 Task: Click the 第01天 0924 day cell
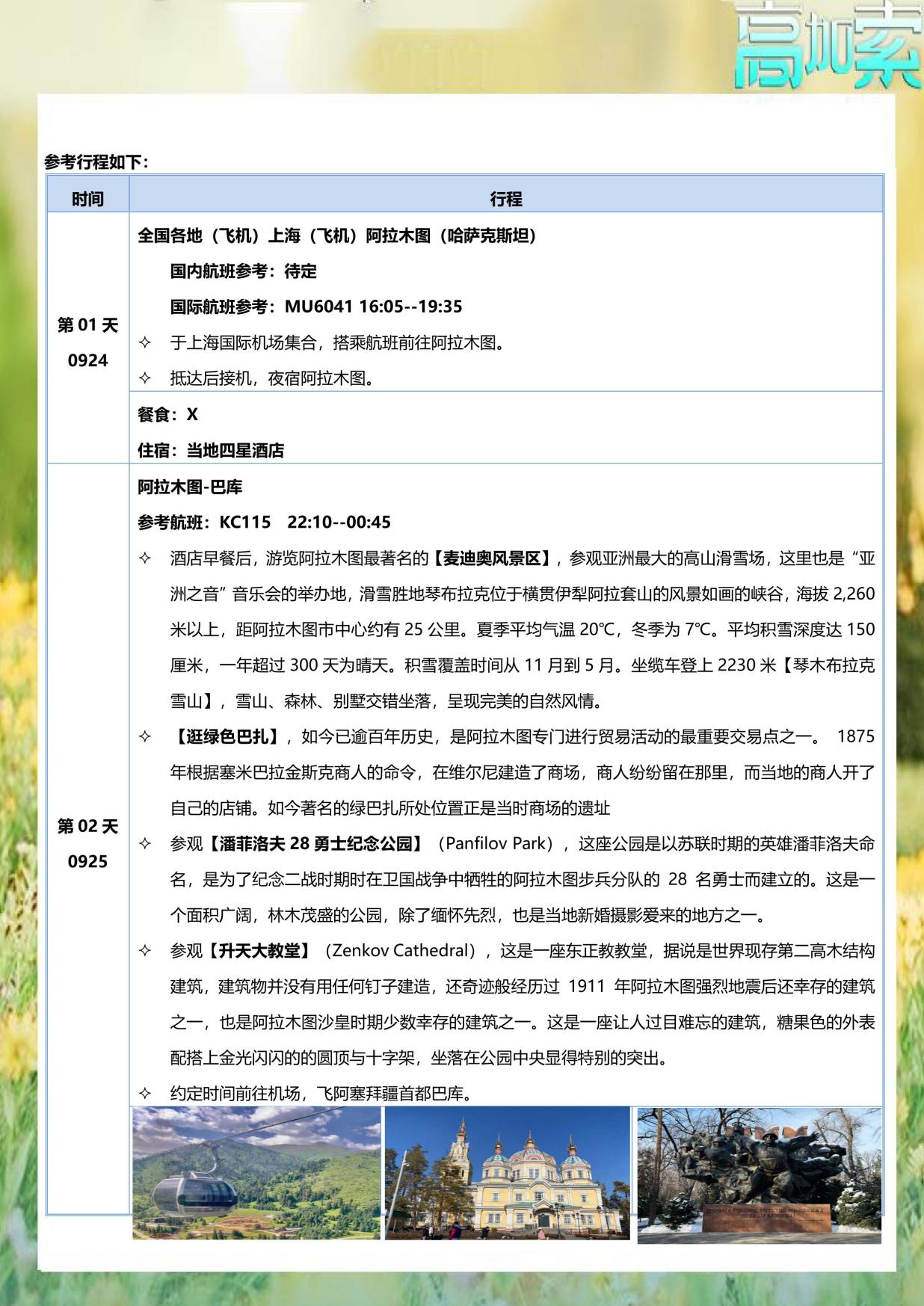click(x=87, y=342)
